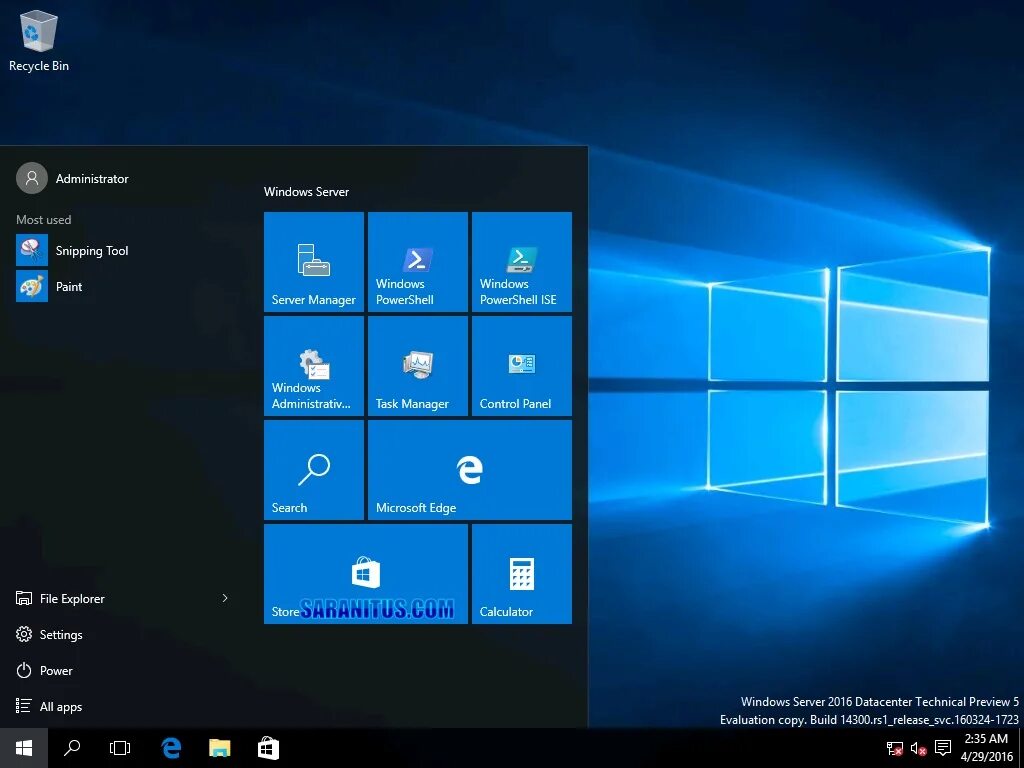Click the Administrator account picture

[32, 178]
